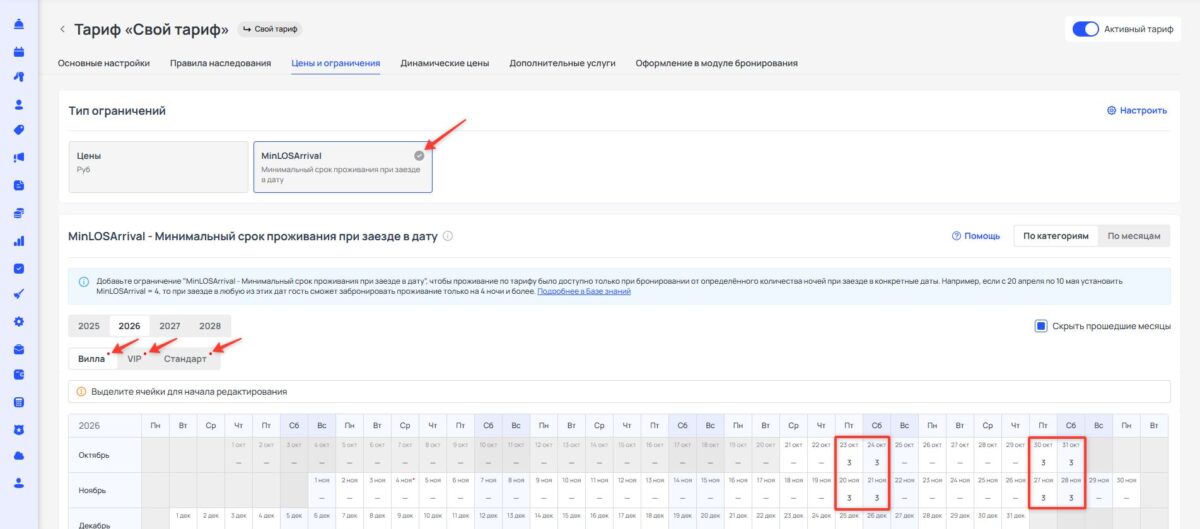Viewport: 1200px width, 529px height.
Task: Open the «Помощь» help link
Action: [x=976, y=236]
